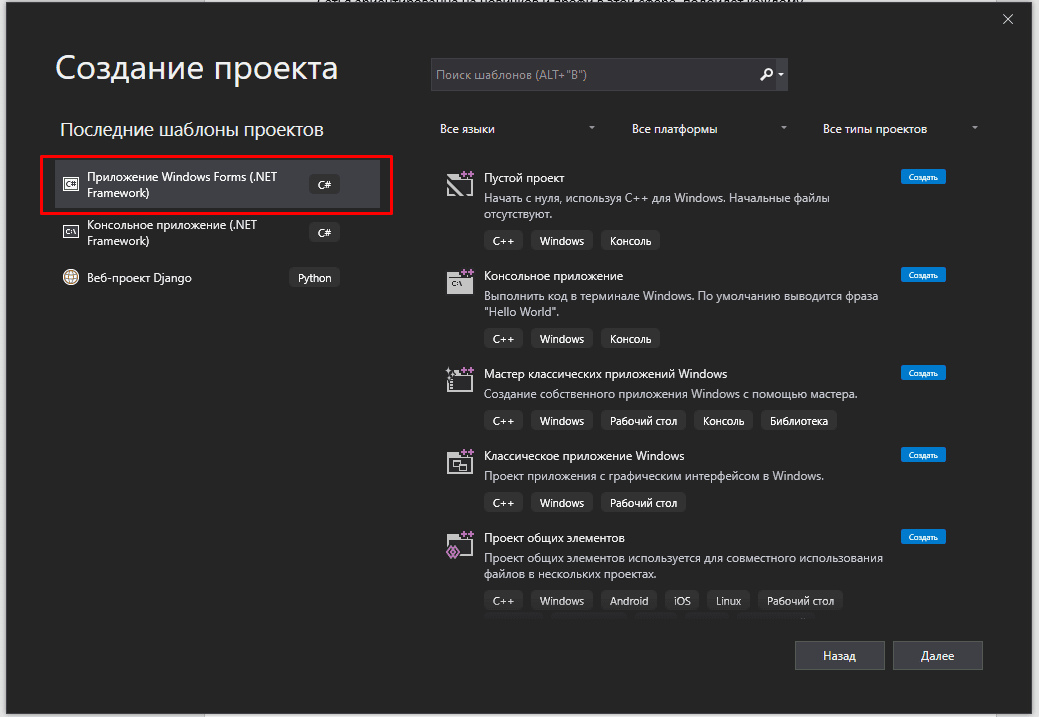1039x717 pixels.
Task: Click the Консольное приложение template icon
Action: click(x=459, y=282)
